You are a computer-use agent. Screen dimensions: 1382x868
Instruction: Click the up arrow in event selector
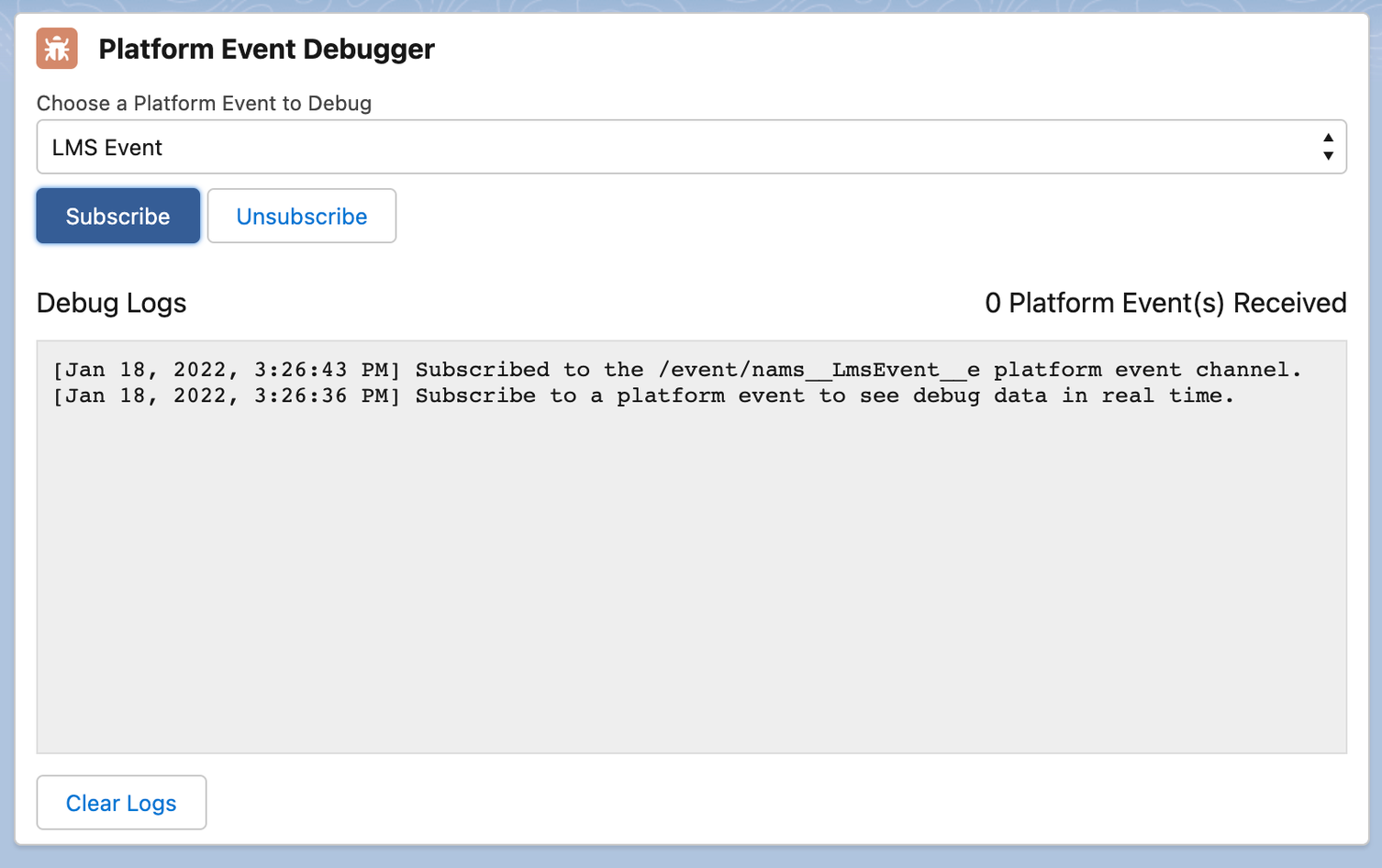click(1327, 138)
